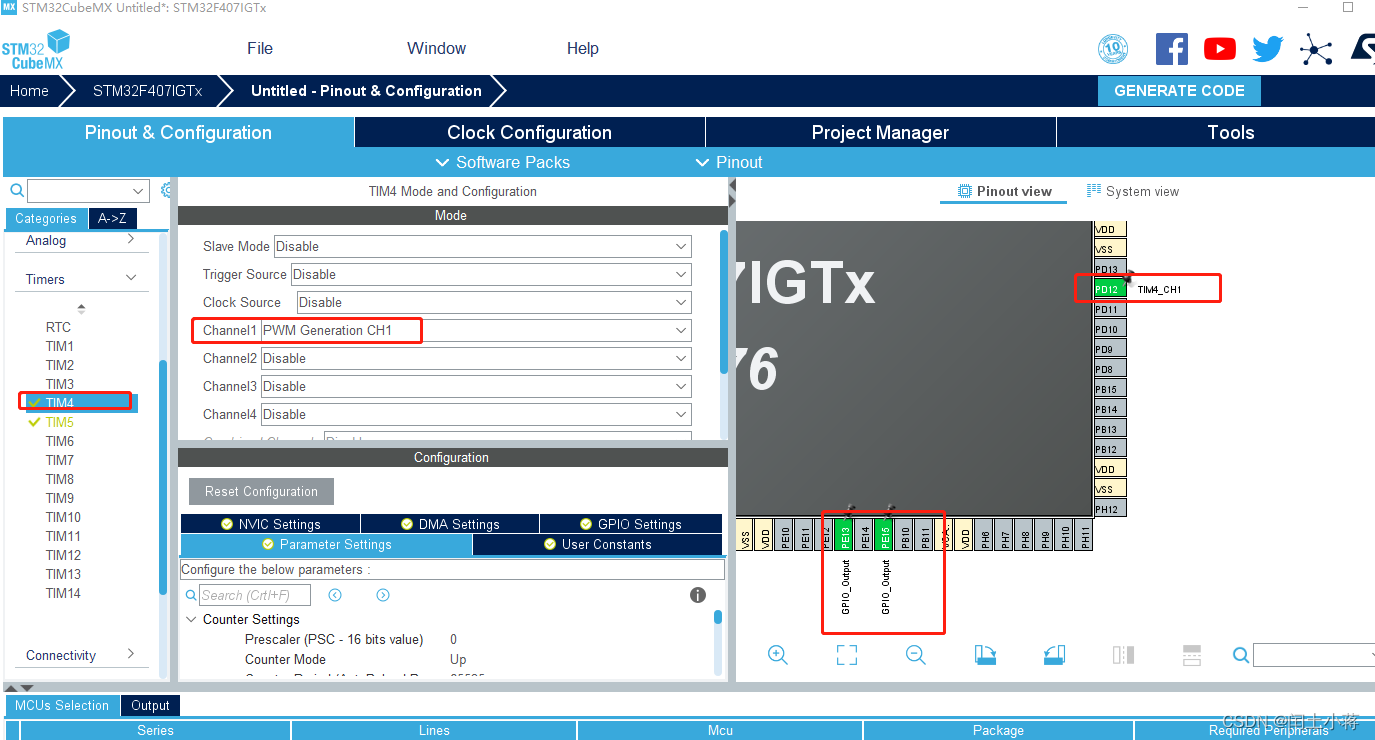Open the File menu
This screenshot has height=740, width=1375.
pos(260,48)
